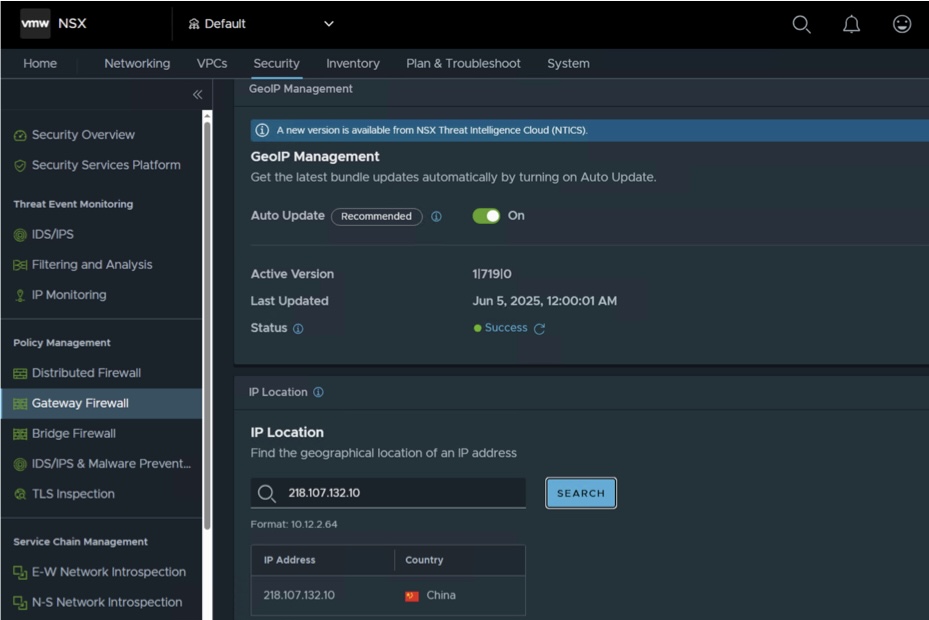Click the Success status link
Screen dimensions: 929x620
pyautogui.click(x=505, y=328)
